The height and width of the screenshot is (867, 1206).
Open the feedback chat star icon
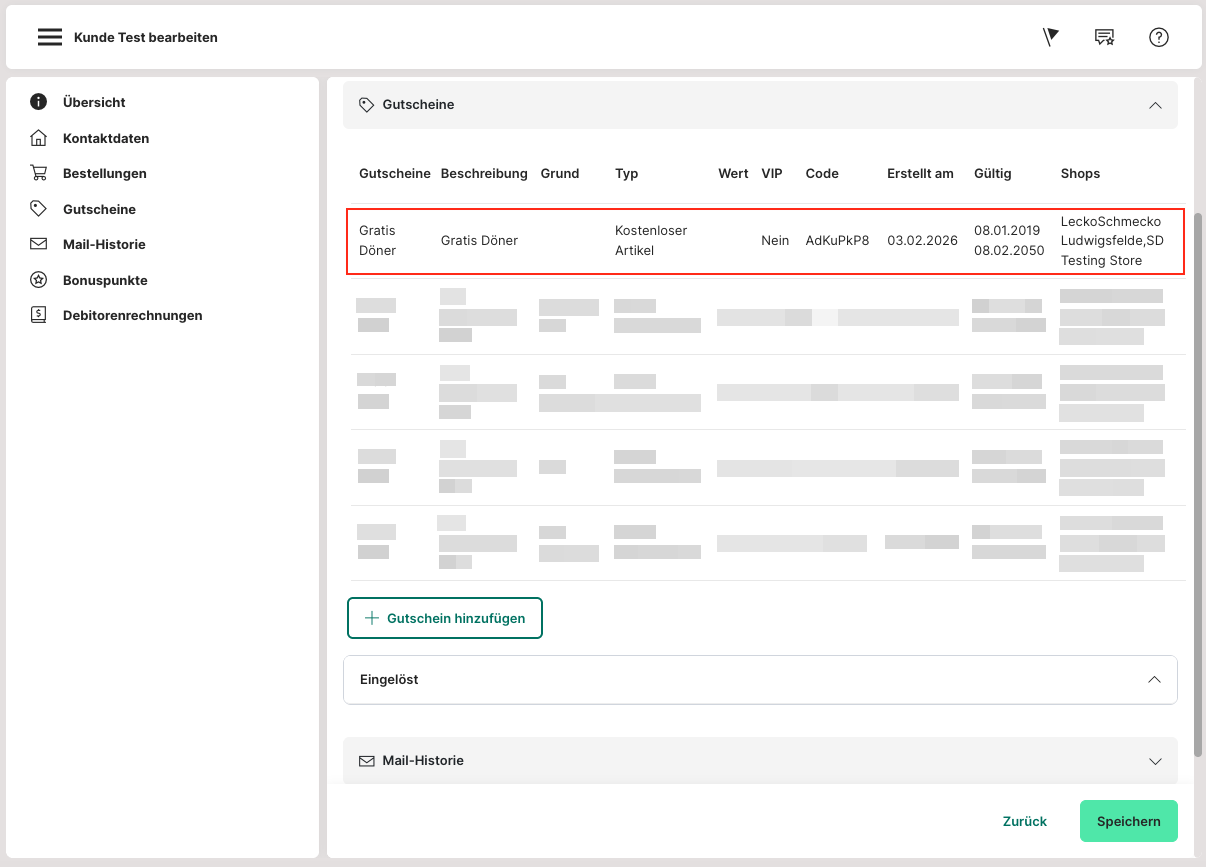click(1104, 38)
